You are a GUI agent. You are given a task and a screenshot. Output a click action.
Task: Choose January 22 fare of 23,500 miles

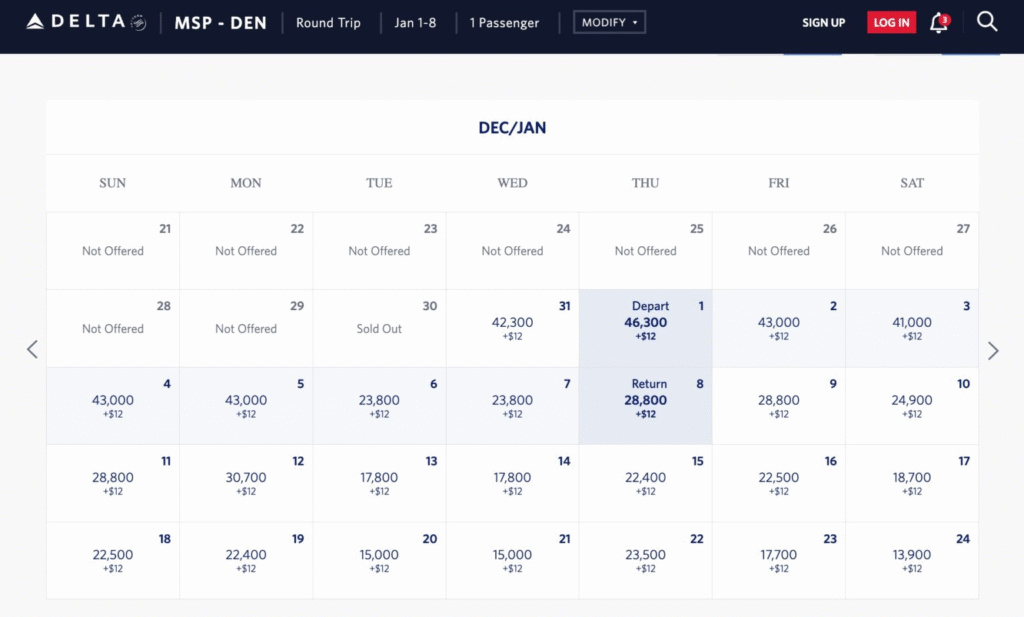click(x=645, y=560)
